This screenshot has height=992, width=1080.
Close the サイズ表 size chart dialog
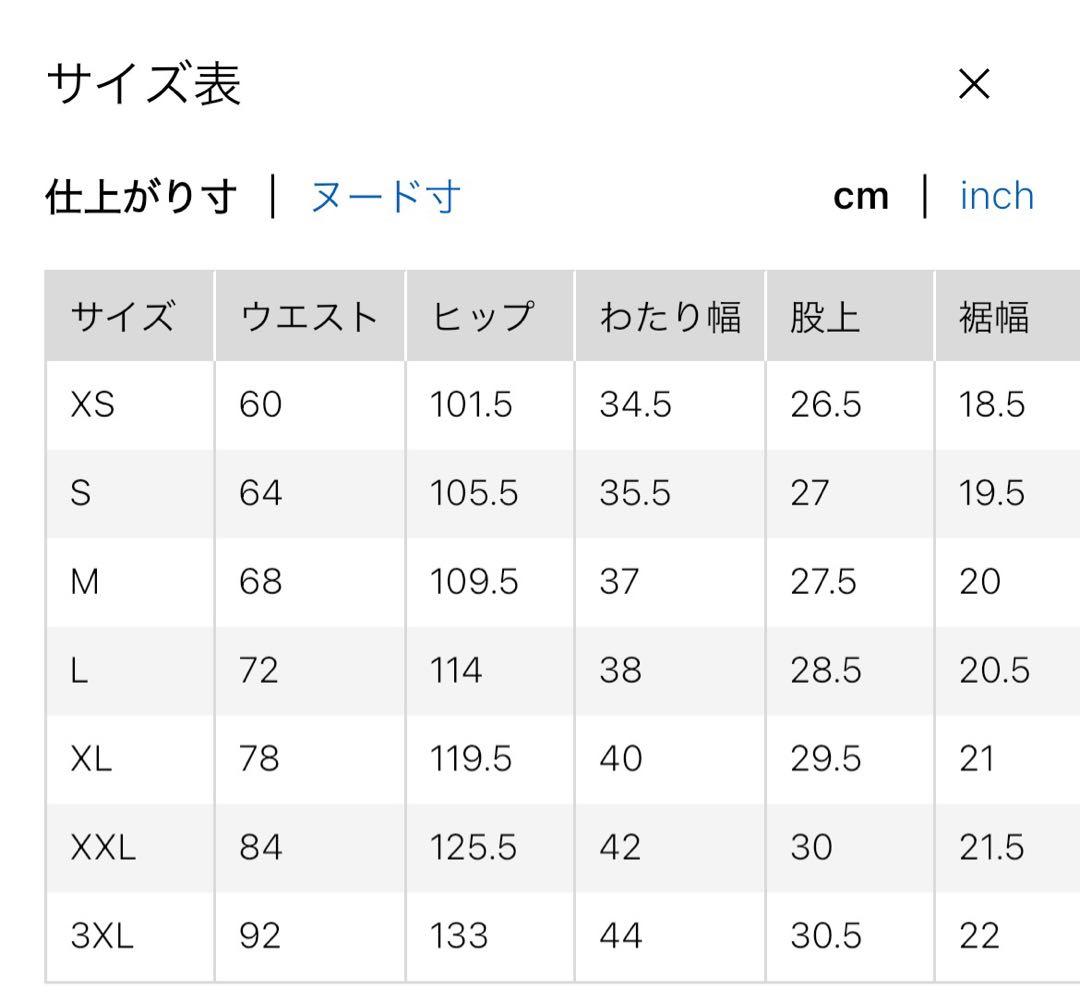pos(973,85)
